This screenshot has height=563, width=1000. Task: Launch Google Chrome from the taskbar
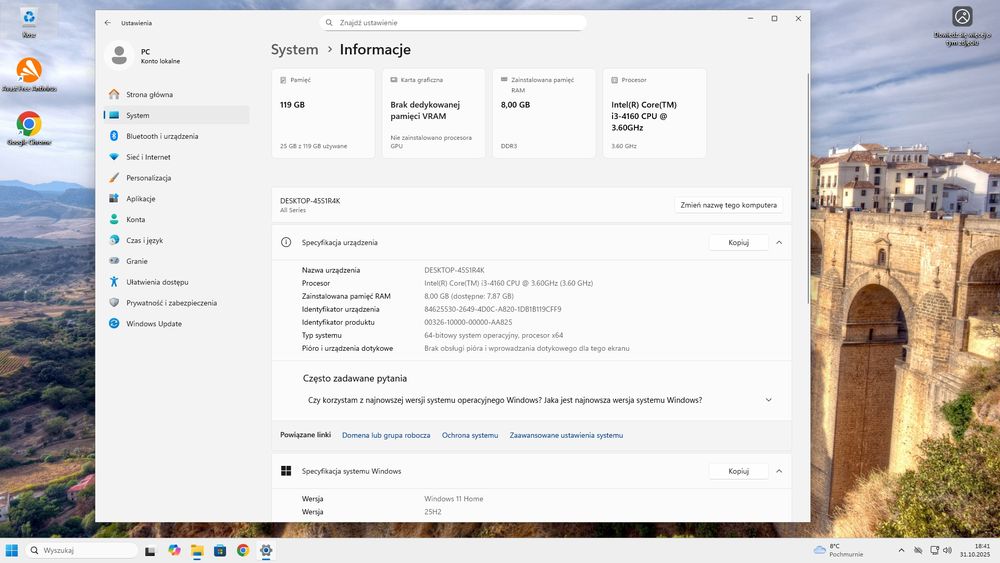[243, 550]
